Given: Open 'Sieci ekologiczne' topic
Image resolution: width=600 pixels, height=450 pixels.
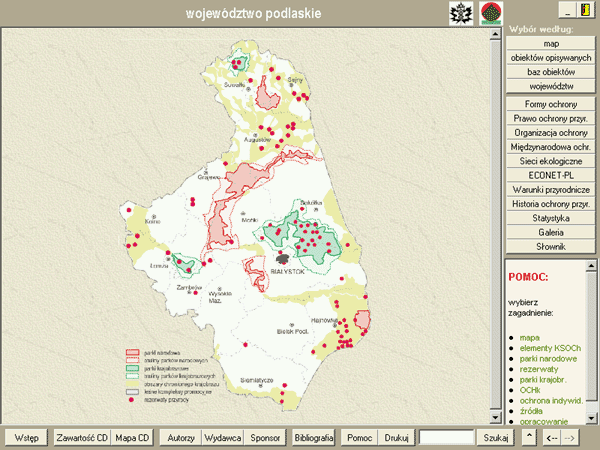Looking at the screenshot, I should click(551, 161).
